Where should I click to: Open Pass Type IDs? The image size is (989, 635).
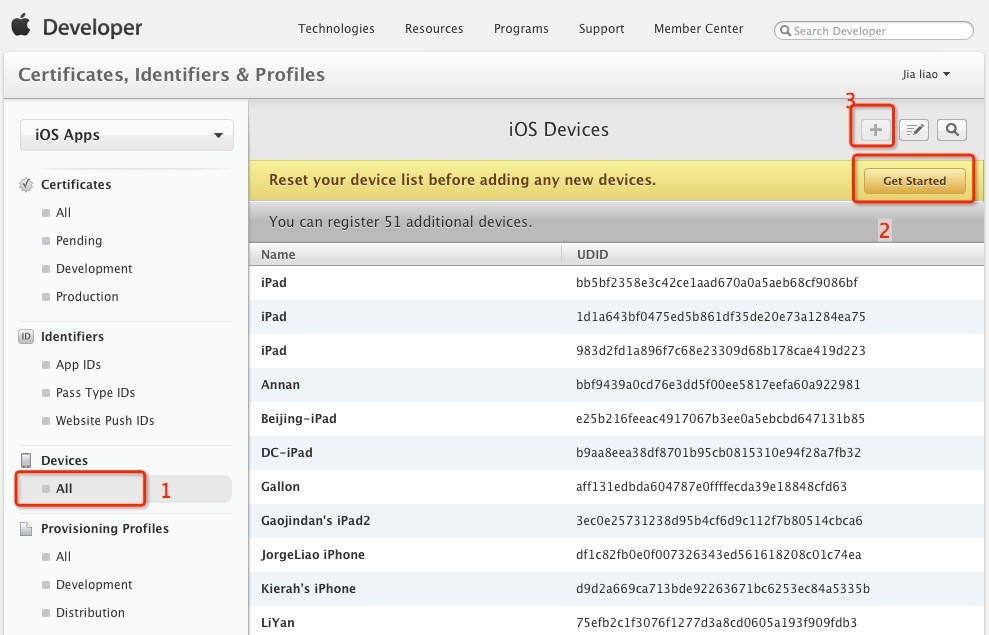pos(95,392)
